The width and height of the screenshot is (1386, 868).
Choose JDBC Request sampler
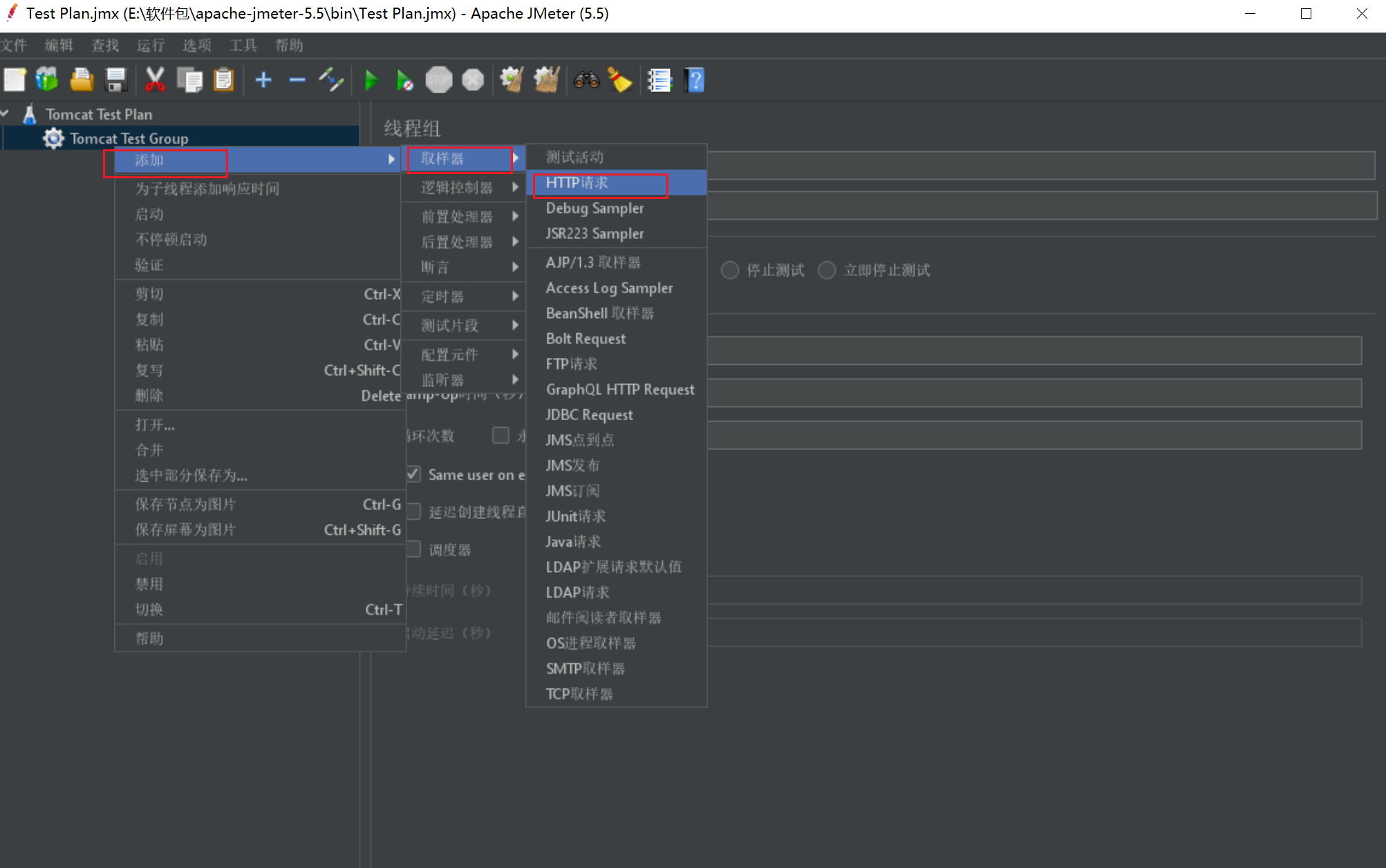616,415
